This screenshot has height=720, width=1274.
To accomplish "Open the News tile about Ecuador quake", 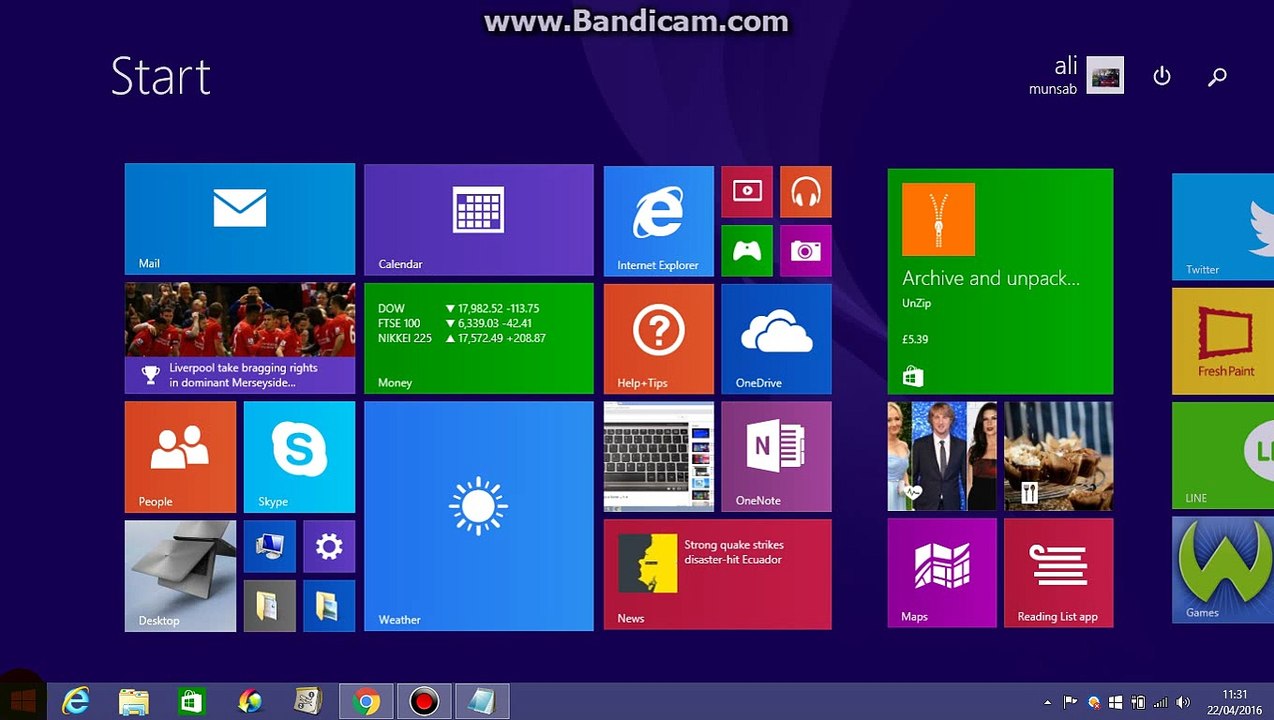I will click(x=718, y=574).
